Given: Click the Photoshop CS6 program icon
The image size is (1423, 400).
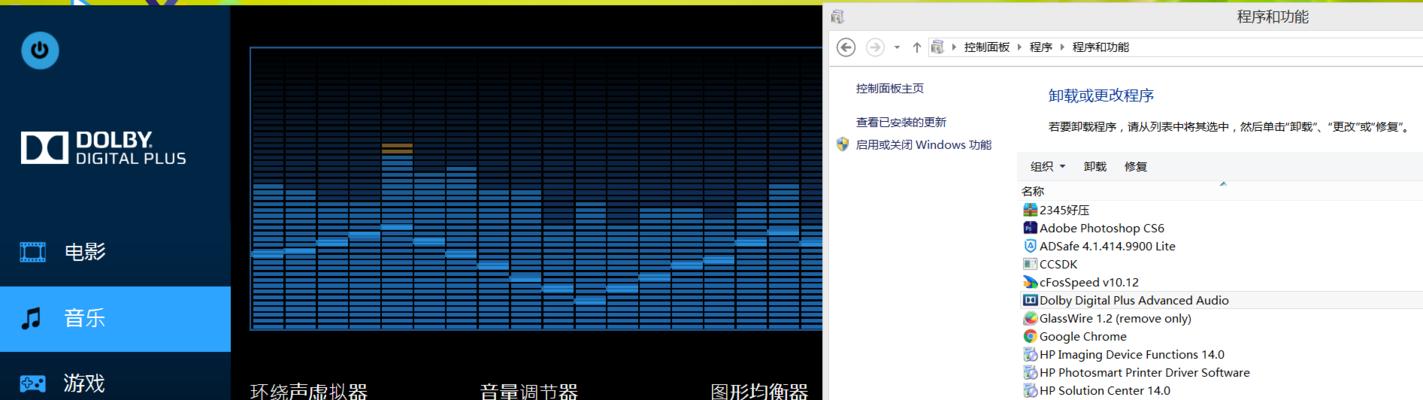Looking at the screenshot, I should tap(1030, 228).
